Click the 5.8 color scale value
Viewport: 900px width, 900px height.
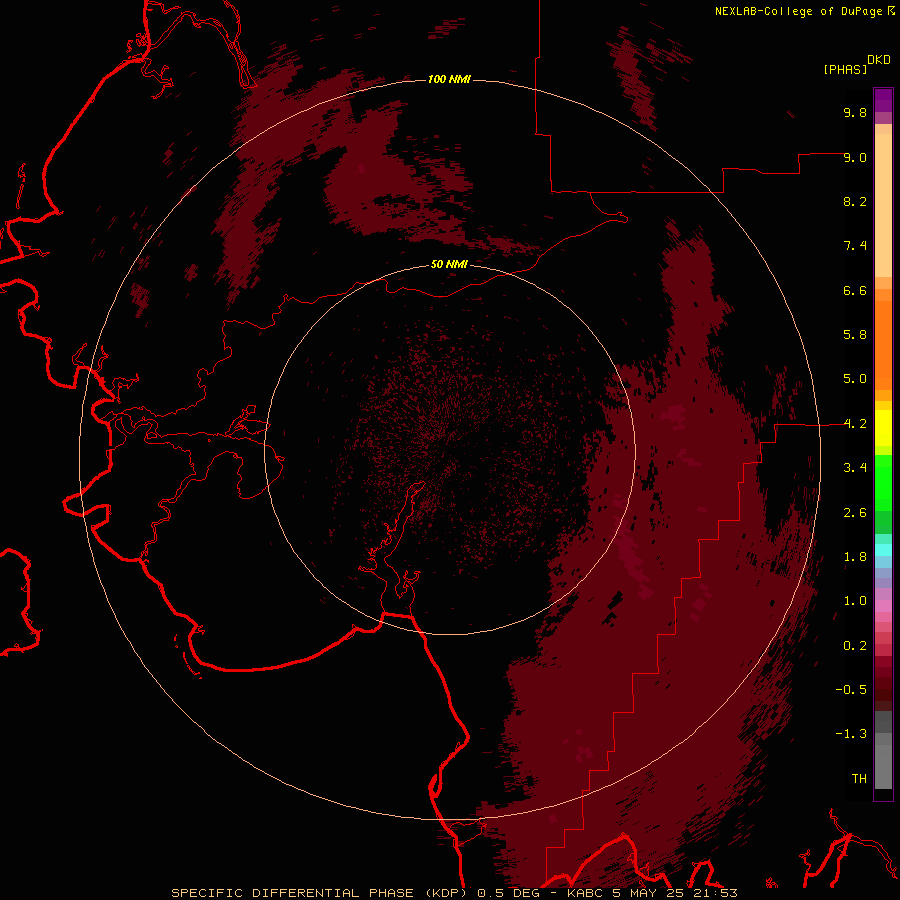point(855,335)
